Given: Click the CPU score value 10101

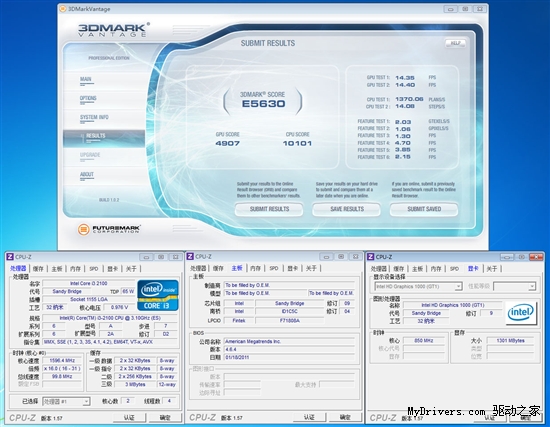Looking at the screenshot, I should [297, 143].
